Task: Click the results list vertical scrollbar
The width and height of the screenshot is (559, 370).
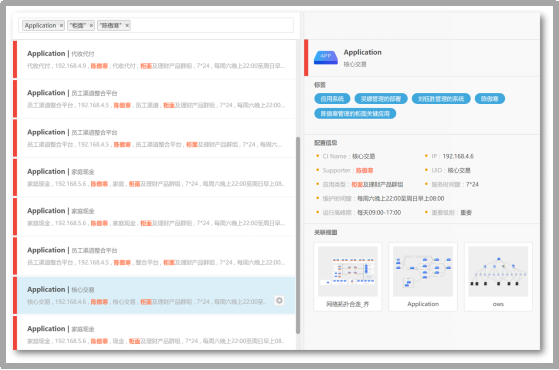Action: click(x=298, y=235)
